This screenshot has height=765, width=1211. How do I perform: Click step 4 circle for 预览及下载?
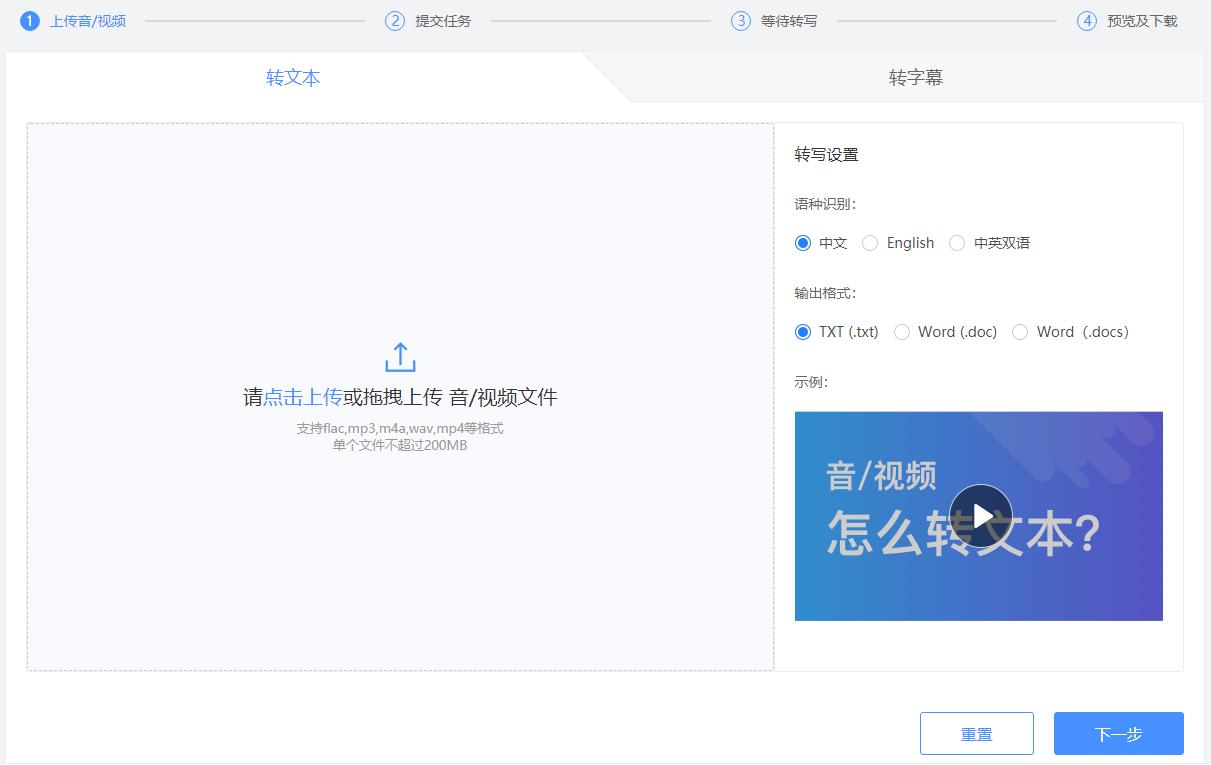[1087, 21]
